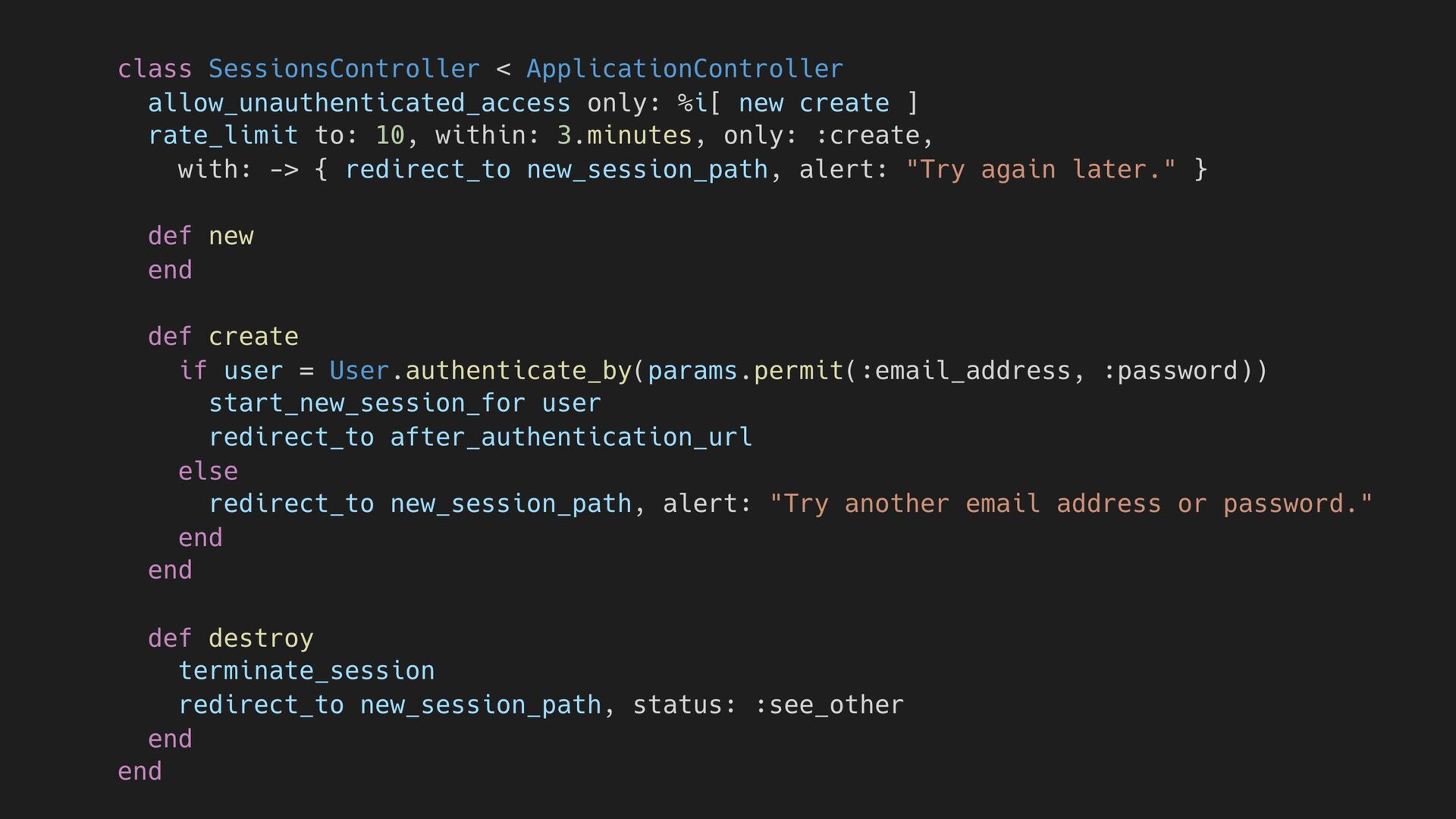Click the :password symbol
Screen dimensions: 1456x819
point(1170,371)
